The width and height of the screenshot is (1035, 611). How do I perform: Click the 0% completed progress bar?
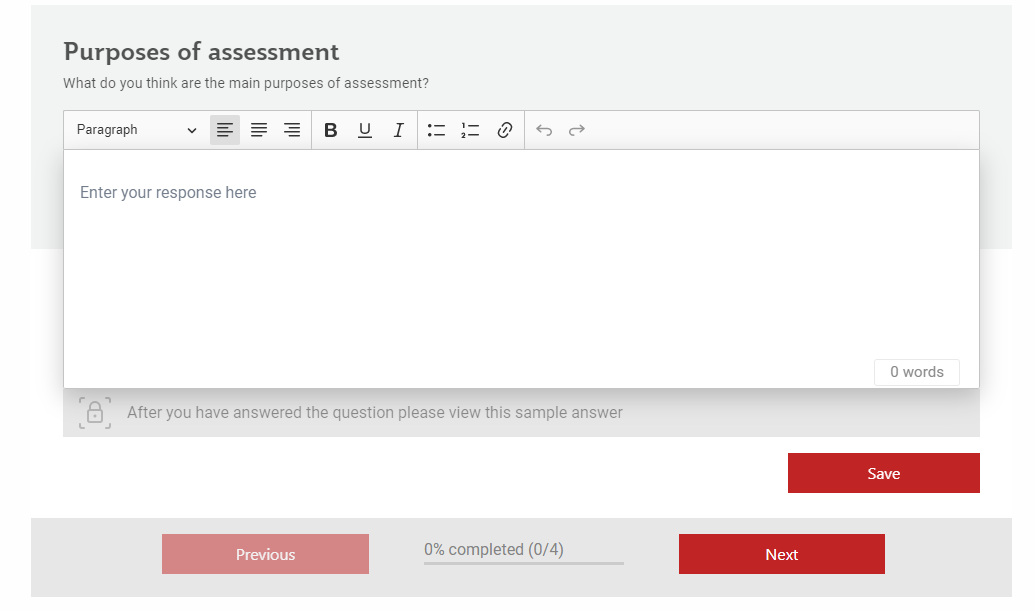point(523,562)
